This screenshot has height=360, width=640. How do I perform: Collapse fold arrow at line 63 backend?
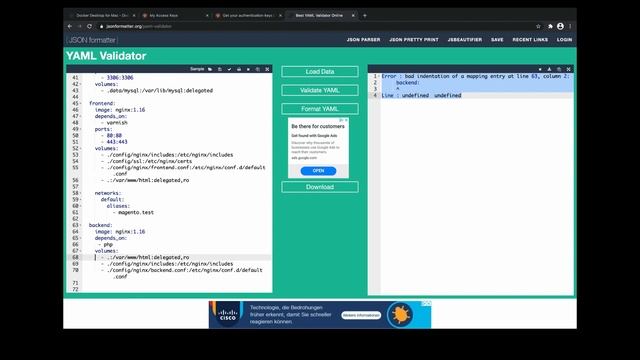pos(80,225)
